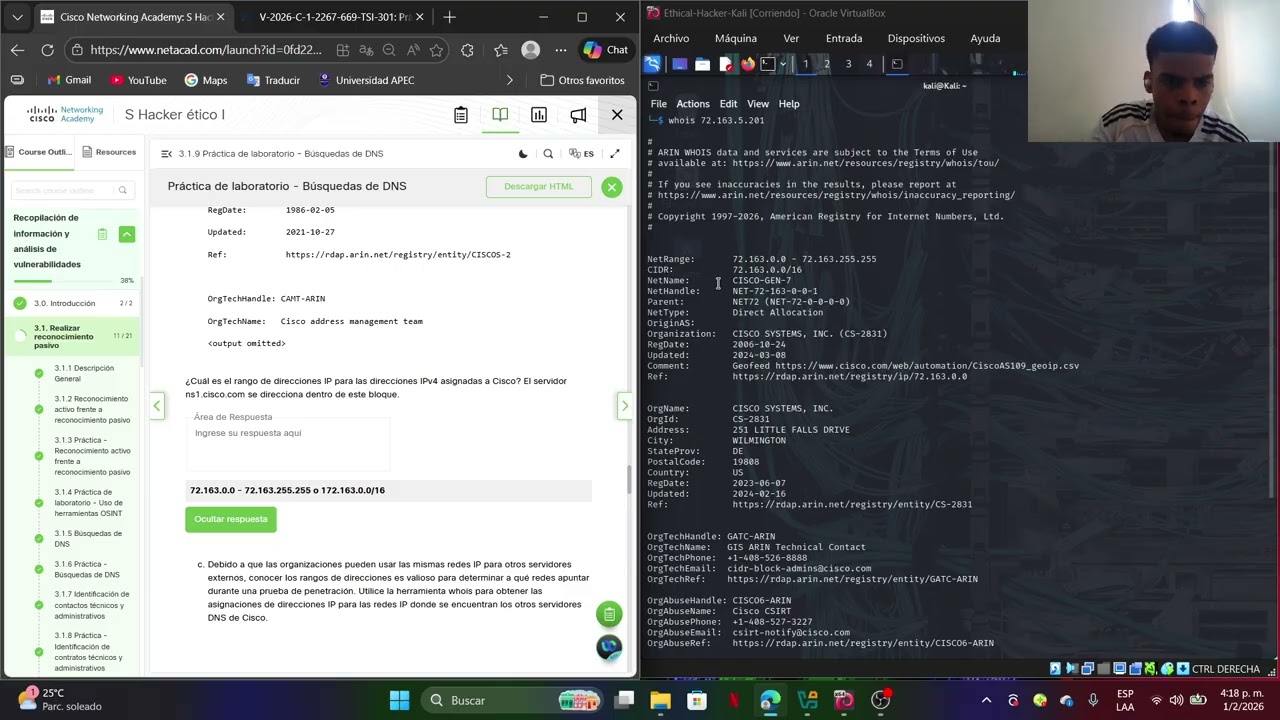The image size is (1280, 720).
Task: Open VirtualBox Máquina menu
Action: click(x=736, y=38)
